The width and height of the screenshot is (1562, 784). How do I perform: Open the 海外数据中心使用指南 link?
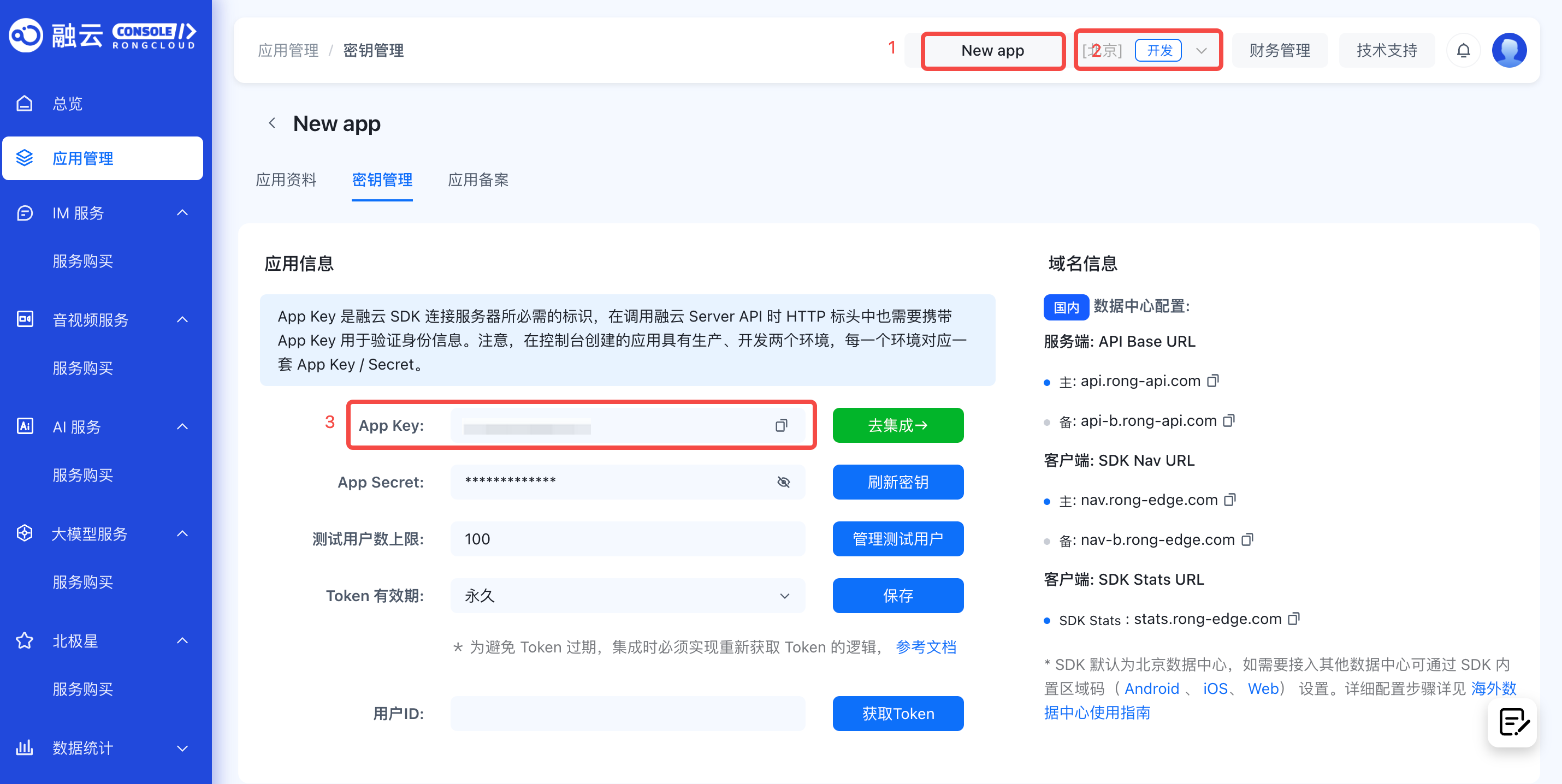[1280, 700]
